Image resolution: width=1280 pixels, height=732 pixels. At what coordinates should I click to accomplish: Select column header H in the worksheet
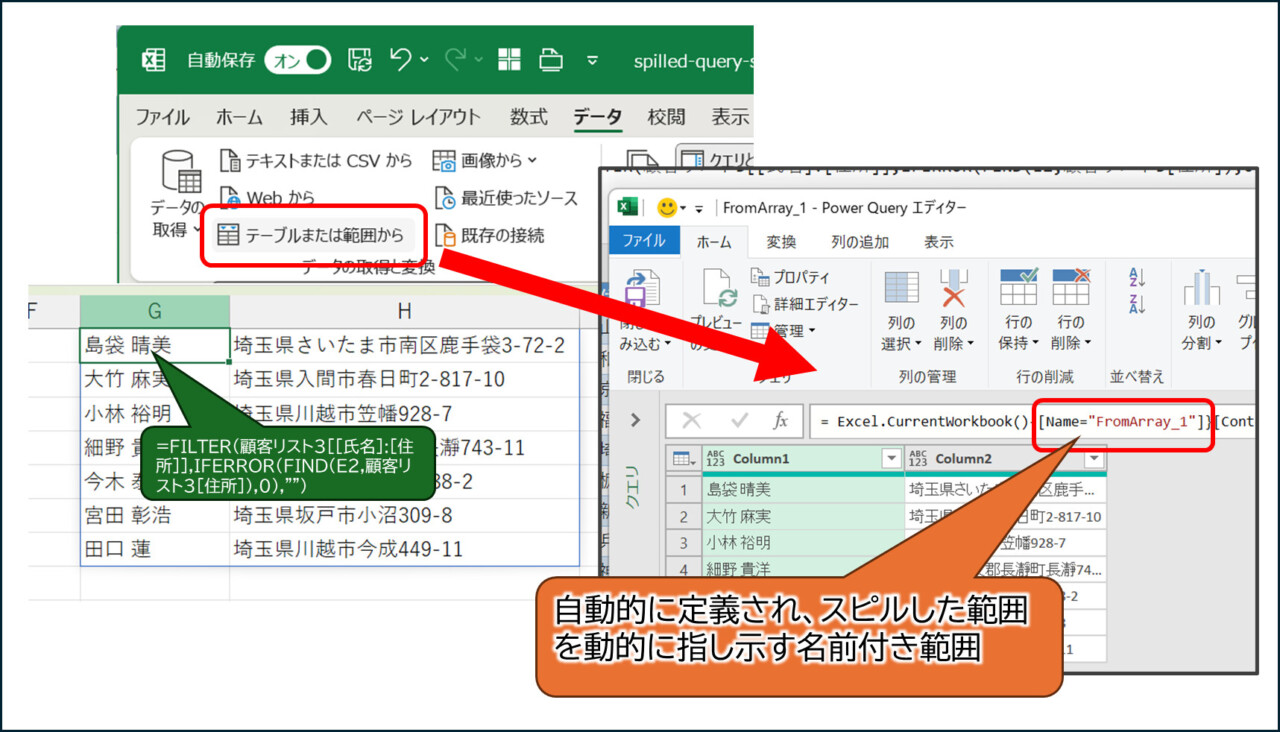[x=404, y=311]
